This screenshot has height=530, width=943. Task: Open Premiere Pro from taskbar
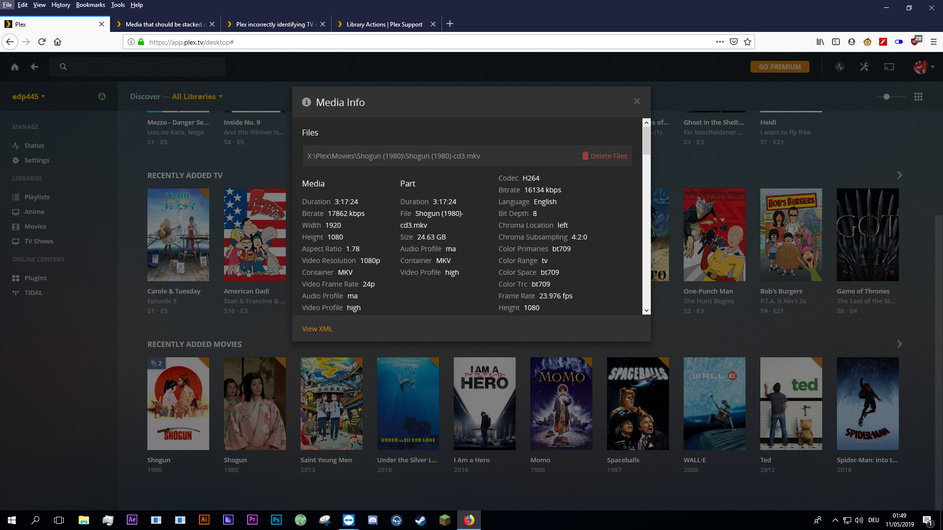point(252,520)
